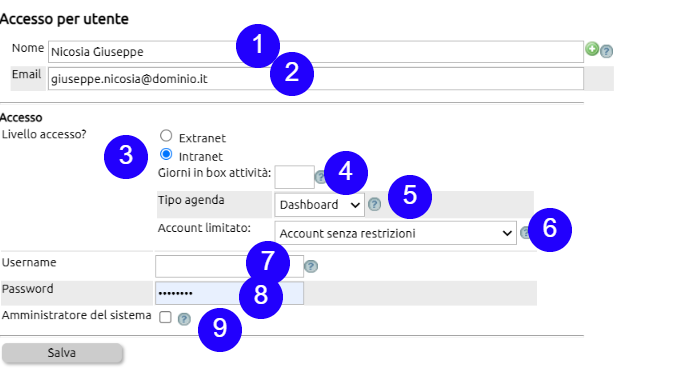The image size is (685, 377).
Task: Select the Intranet access level
Action: (166, 154)
